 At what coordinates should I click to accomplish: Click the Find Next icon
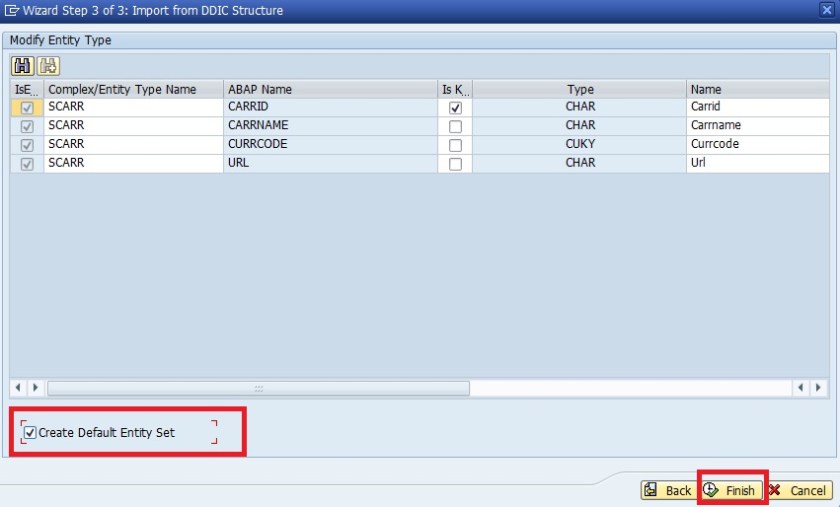(x=48, y=66)
